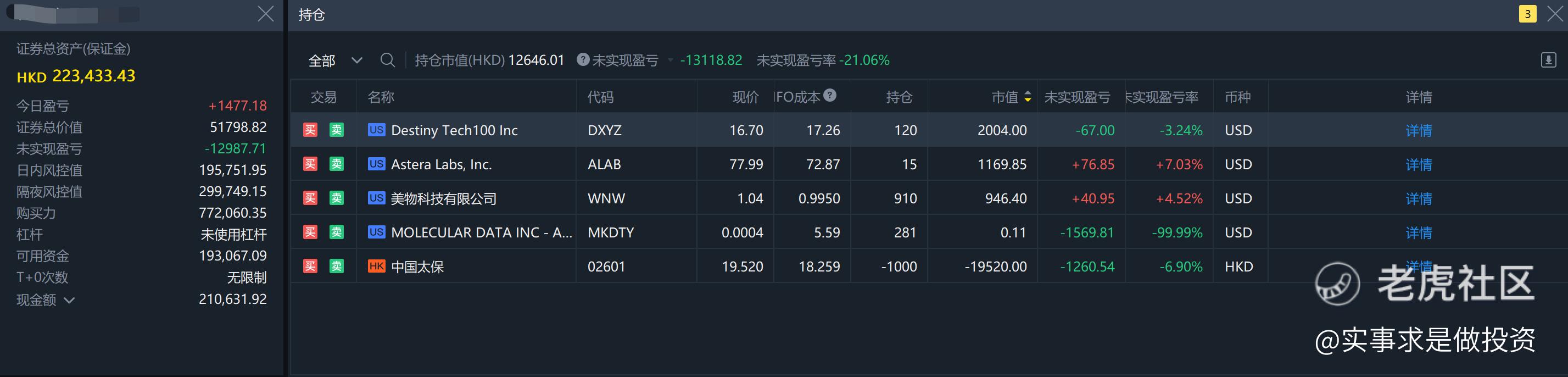Open the 全部 filter dropdown
Viewport: 1568px width, 377px height.
[x=336, y=60]
